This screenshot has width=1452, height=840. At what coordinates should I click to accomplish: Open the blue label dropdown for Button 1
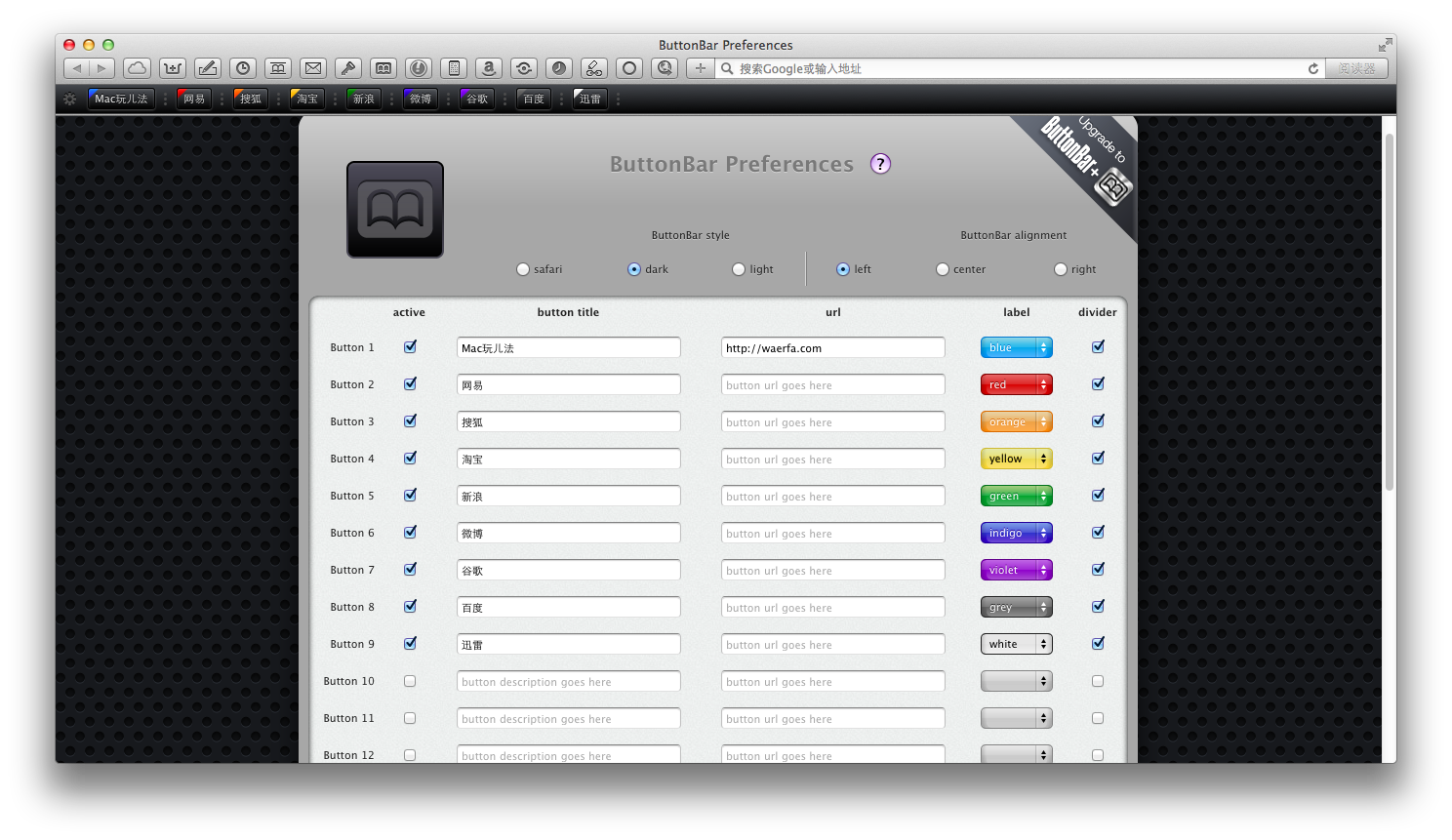(1016, 347)
